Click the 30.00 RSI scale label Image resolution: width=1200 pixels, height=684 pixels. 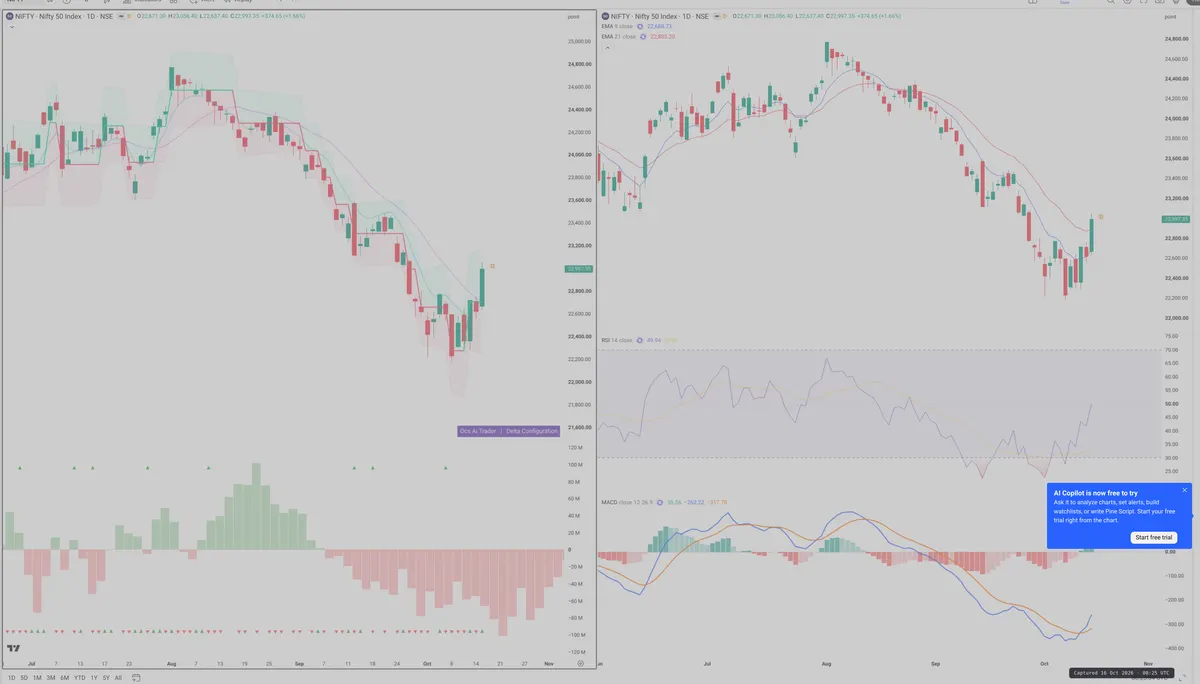click(x=1172, y=457)
